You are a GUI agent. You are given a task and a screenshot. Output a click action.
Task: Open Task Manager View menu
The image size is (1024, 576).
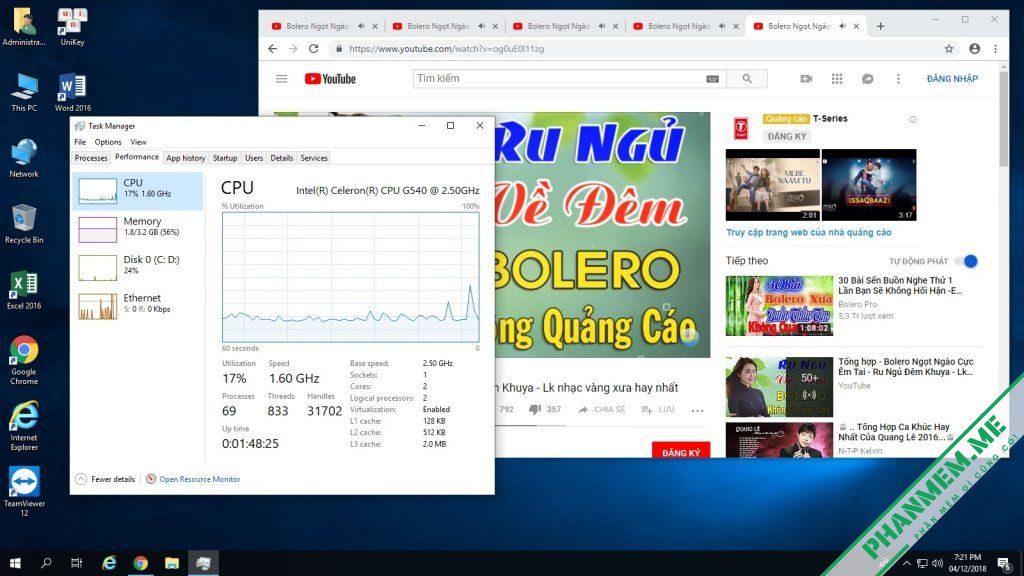138,142
